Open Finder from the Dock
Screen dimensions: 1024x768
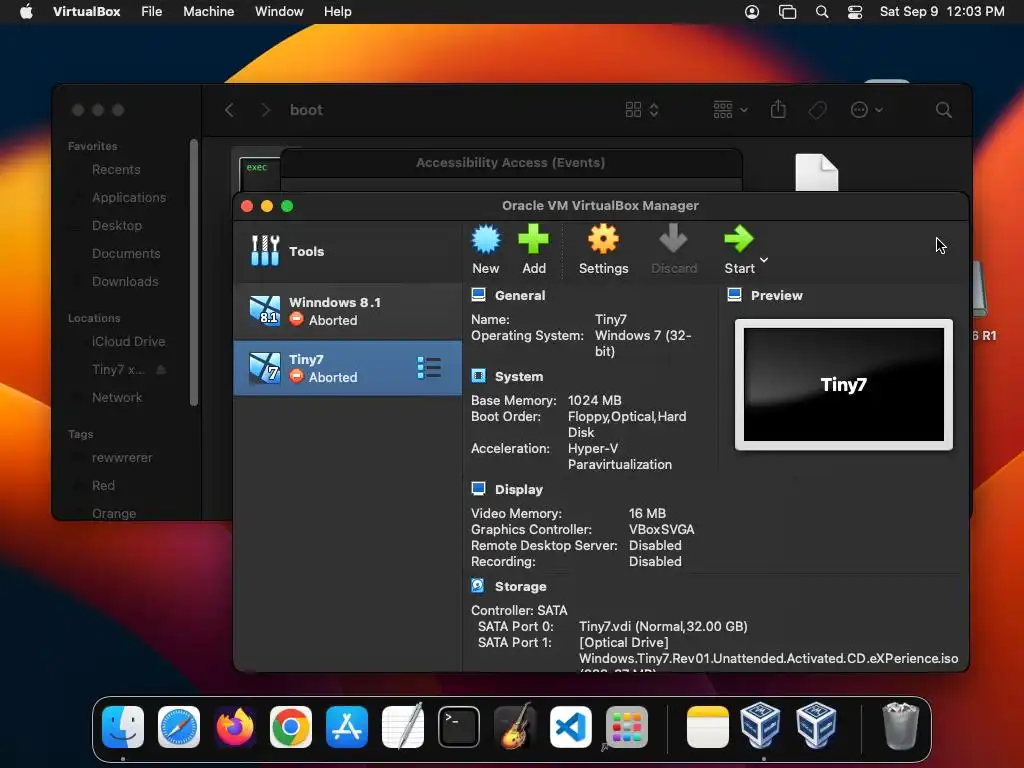123,727
